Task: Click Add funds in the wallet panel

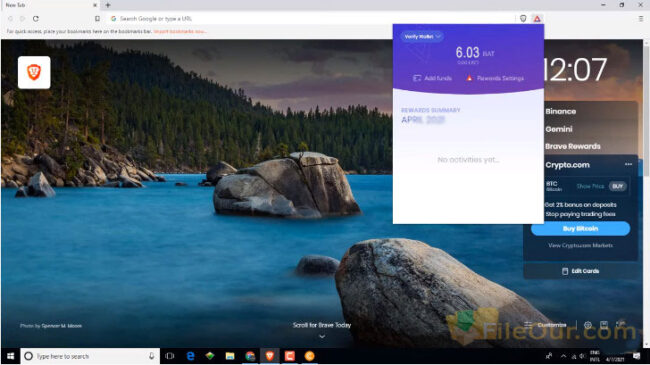Action: pos(432,78)
